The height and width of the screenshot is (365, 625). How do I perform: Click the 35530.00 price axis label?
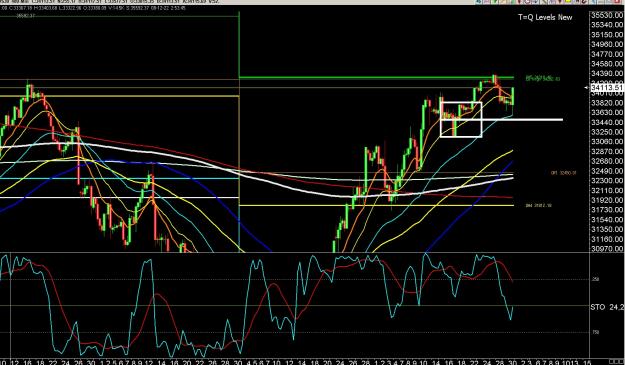607,15
